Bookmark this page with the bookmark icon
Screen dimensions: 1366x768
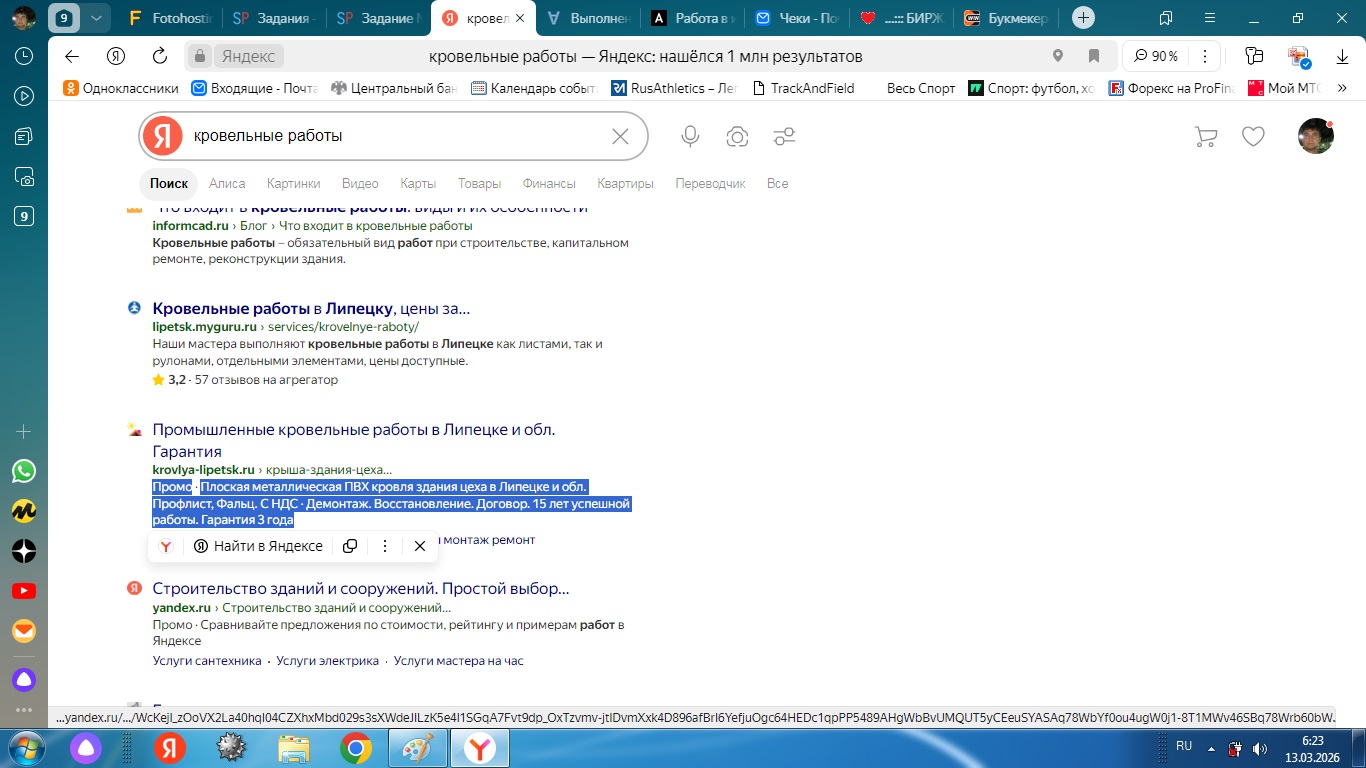pos(1094,56)
